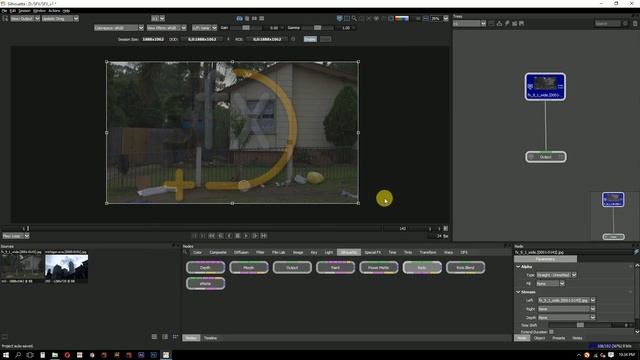Click the shield overlay icon in viewer toolbar
Viewport: 640px width, 360px height.
tap(339, 18)
